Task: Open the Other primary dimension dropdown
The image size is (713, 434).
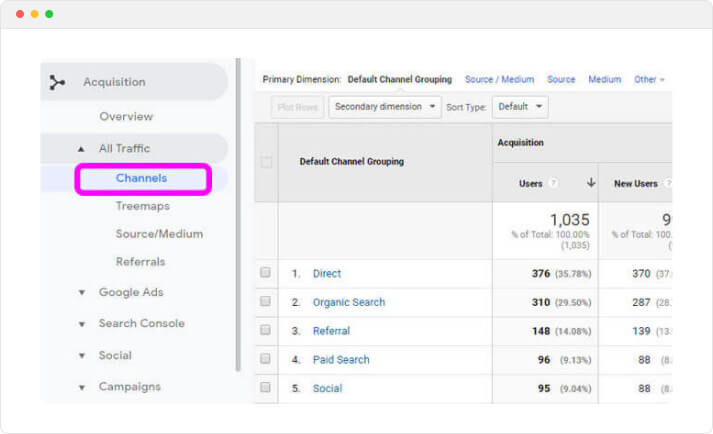Action: pos(649,80)
